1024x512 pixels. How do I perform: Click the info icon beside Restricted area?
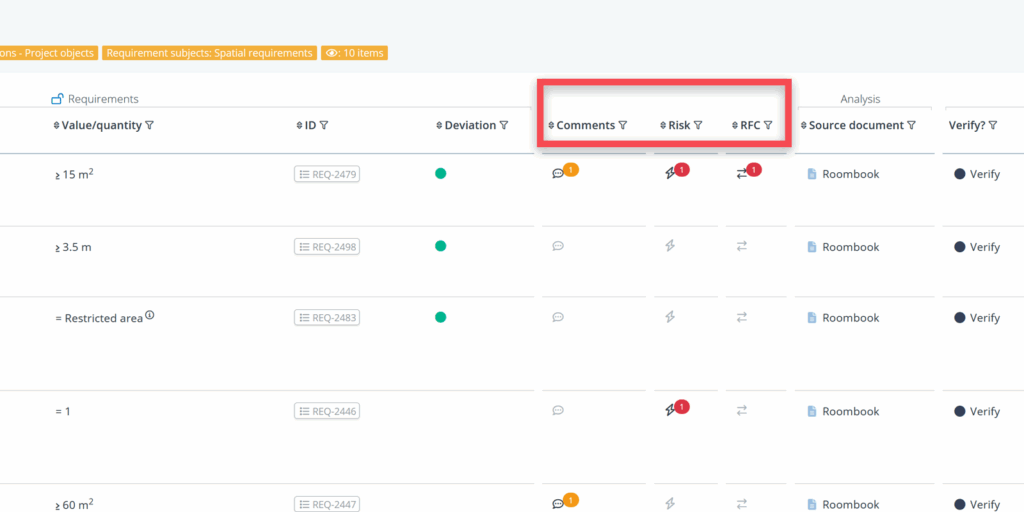pyautogui.click(x=150, y=315)
